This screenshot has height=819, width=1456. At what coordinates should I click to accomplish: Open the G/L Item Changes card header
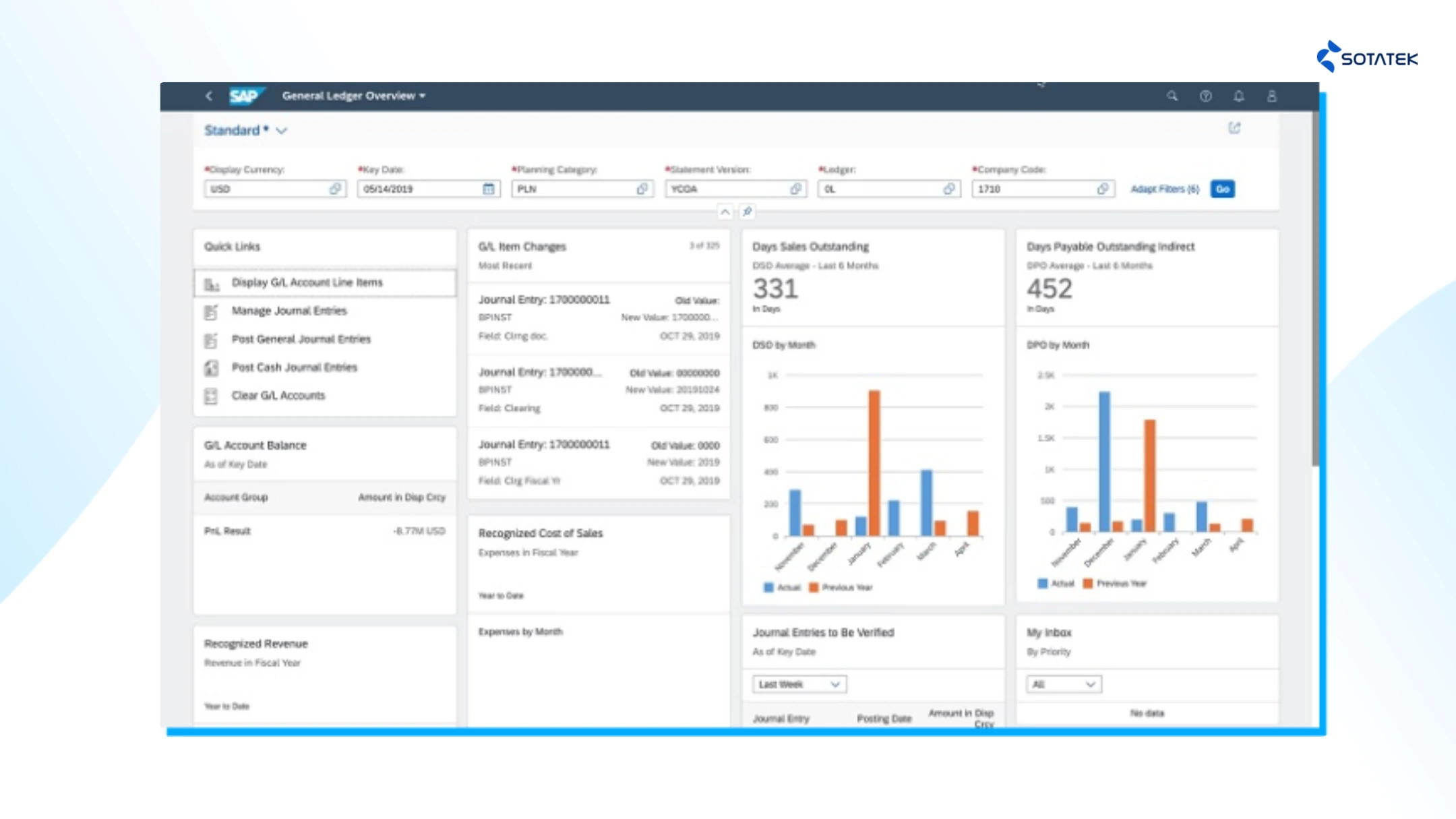pos(599,255)
